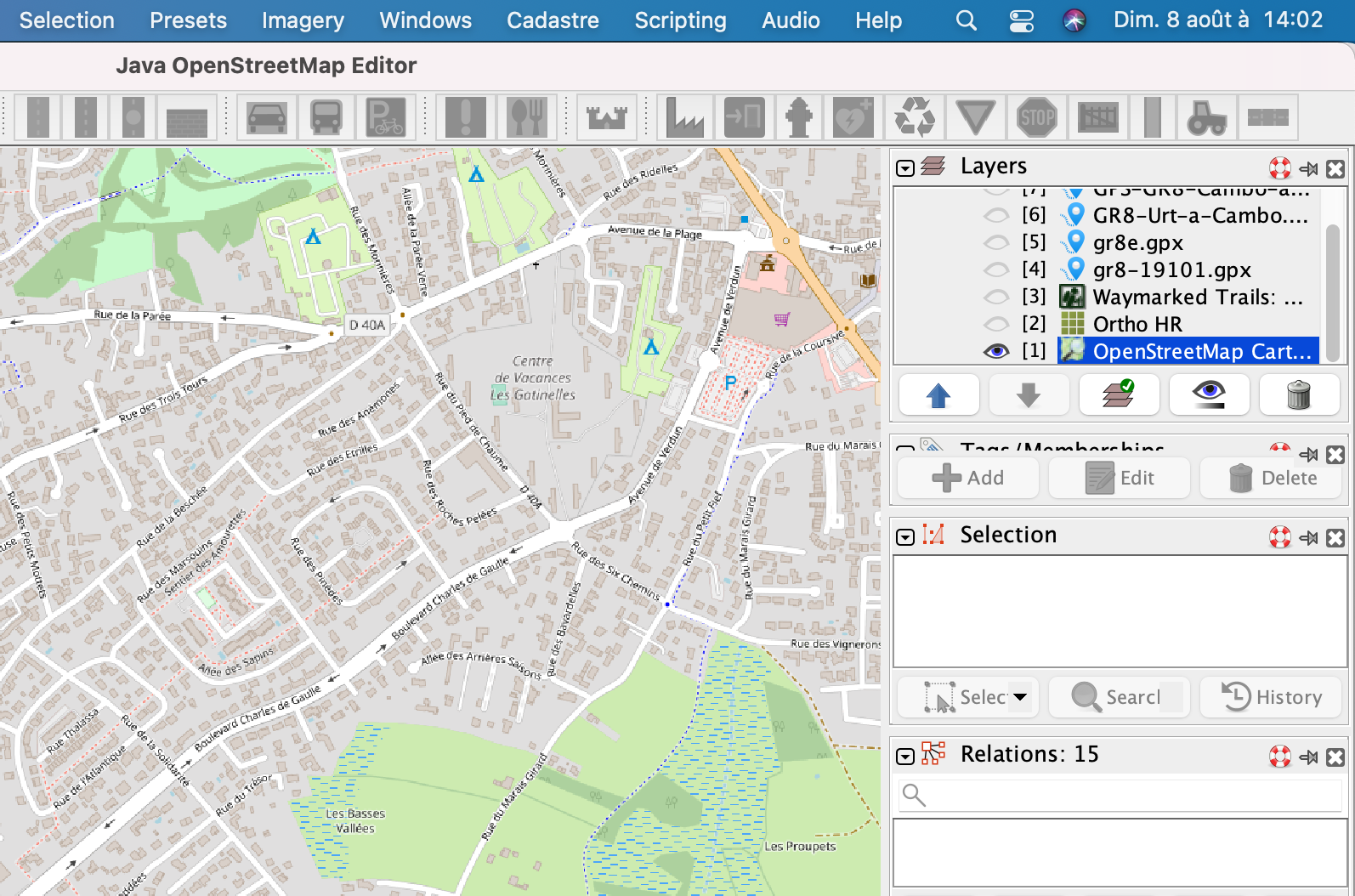The image size is (1355, 896).
Task: Show the Waymarked Trails layer
Action: (x=996, y=297)
